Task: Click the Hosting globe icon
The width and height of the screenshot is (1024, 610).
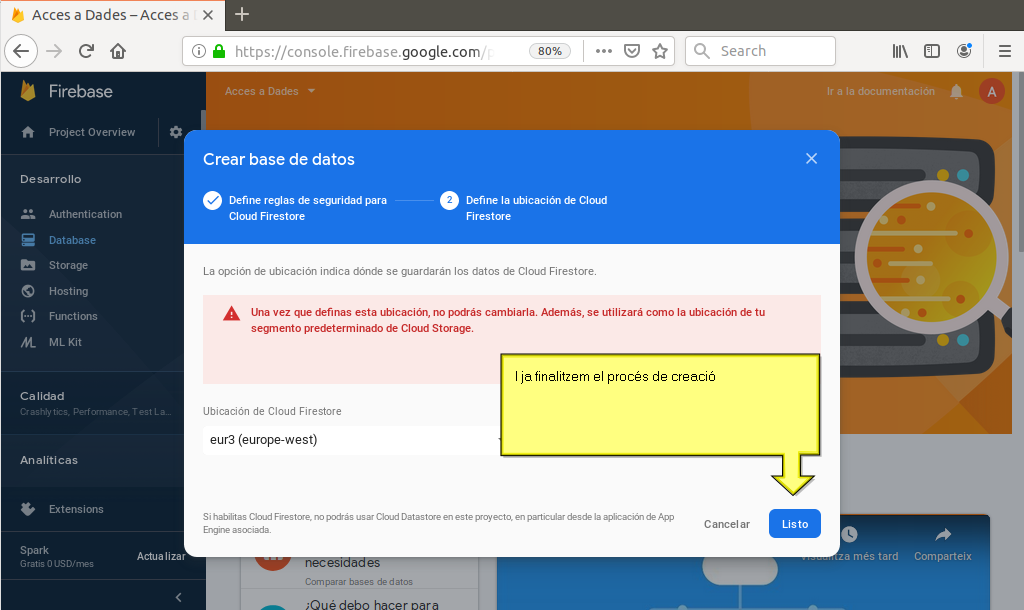Action: [28, 291]
